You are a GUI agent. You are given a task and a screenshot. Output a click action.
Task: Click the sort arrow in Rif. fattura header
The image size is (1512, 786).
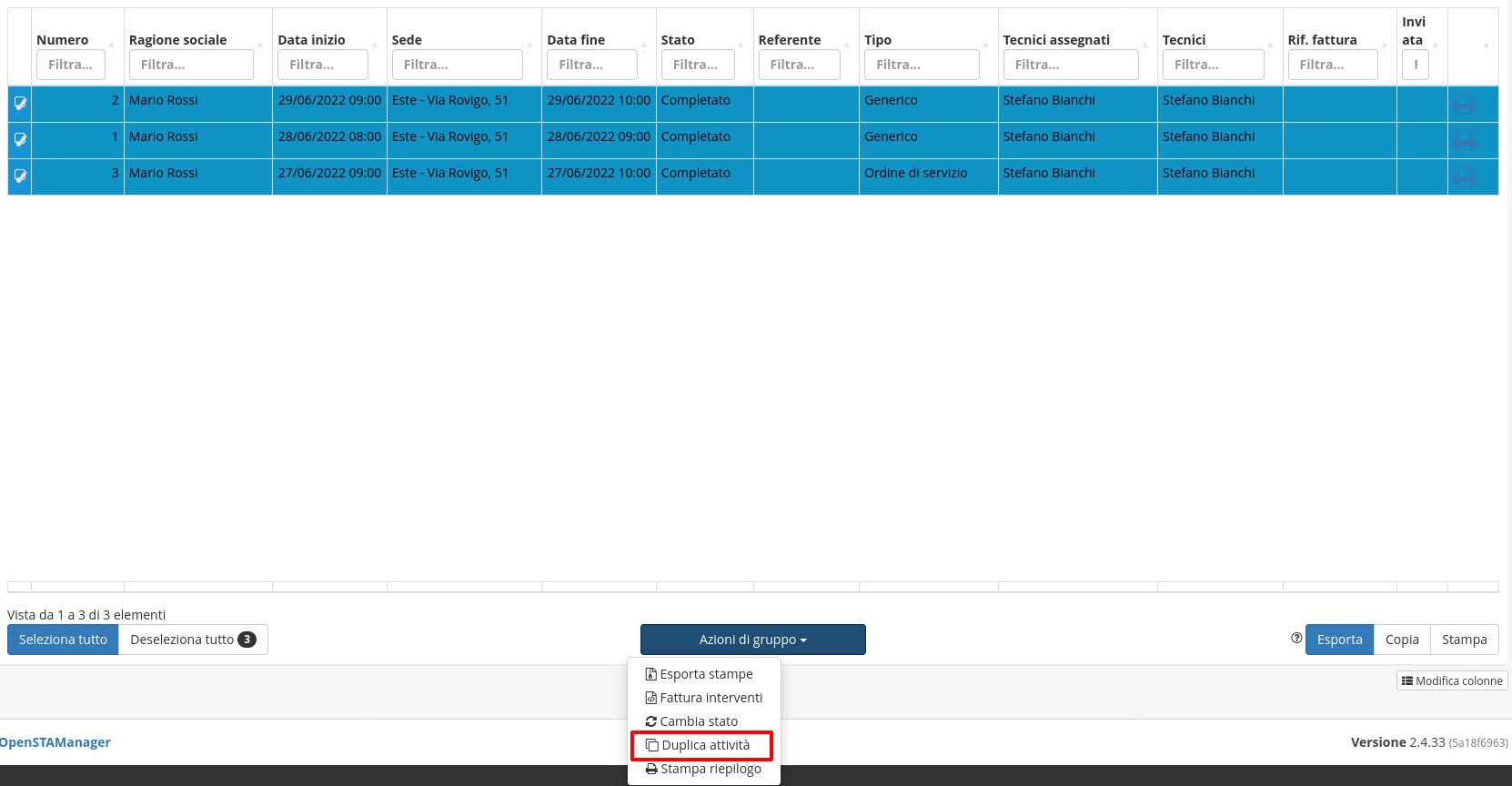[1385, 45]
